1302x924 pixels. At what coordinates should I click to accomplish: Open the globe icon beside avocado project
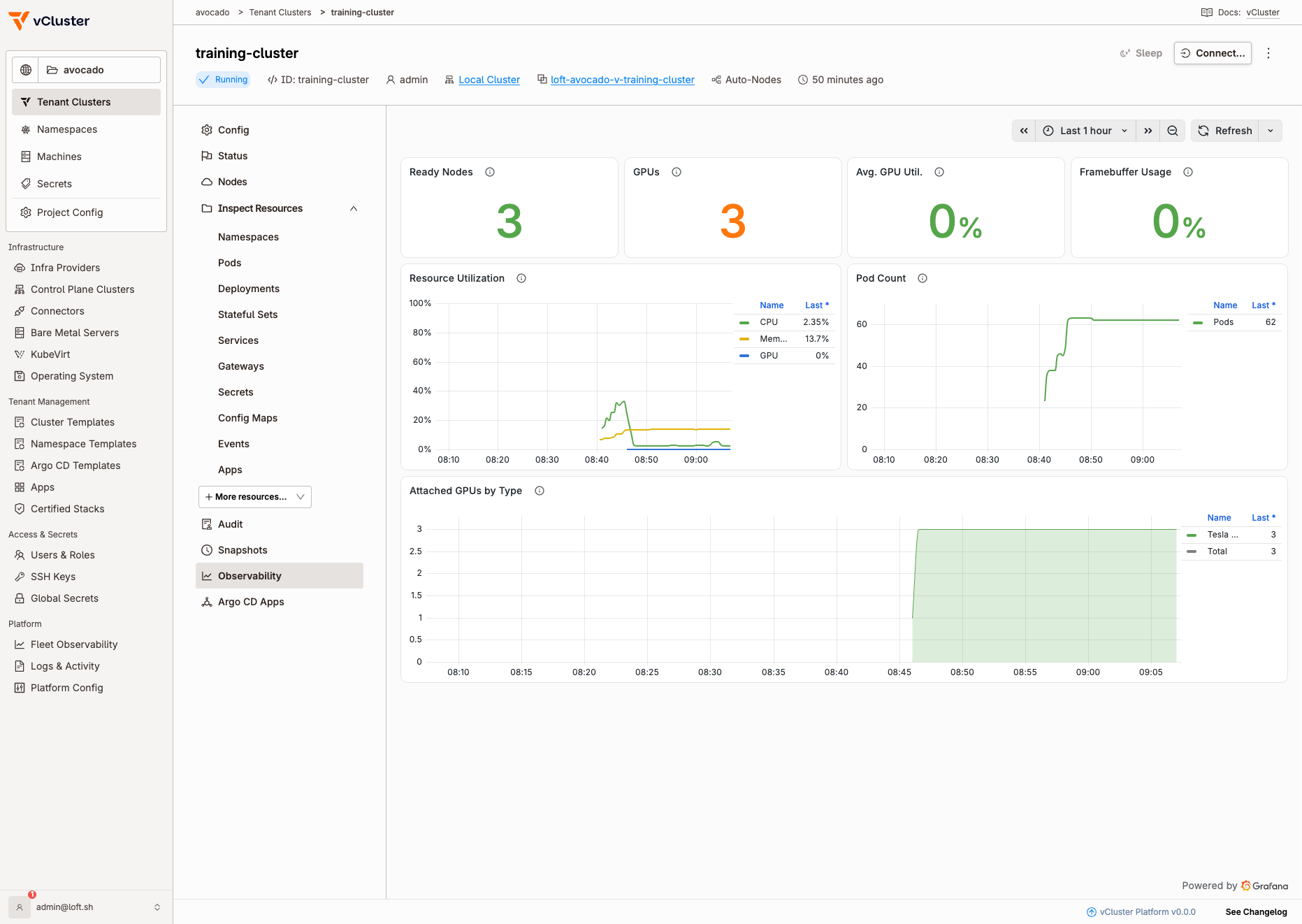[26, 70]
